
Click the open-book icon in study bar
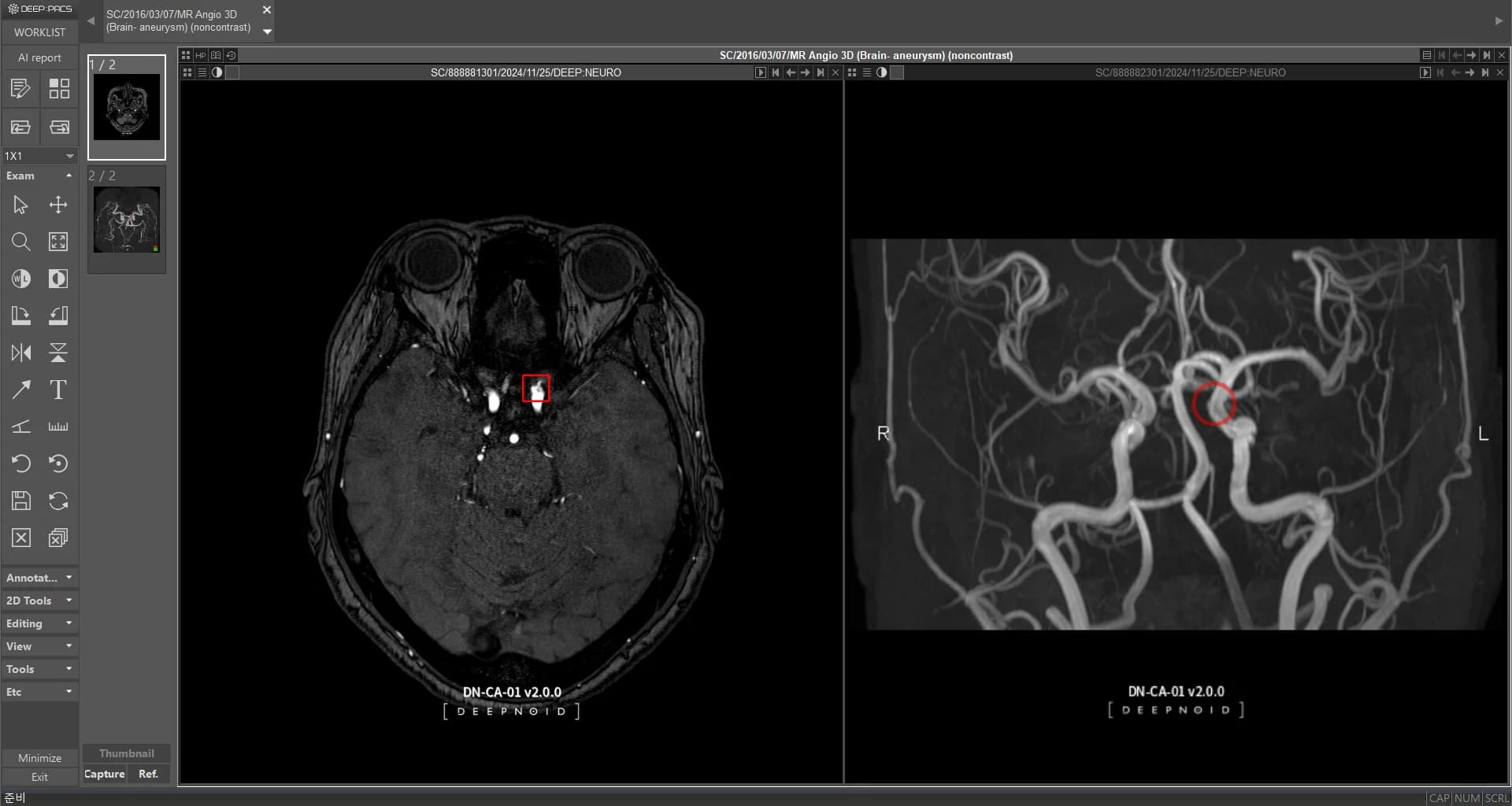pos(216,55)
